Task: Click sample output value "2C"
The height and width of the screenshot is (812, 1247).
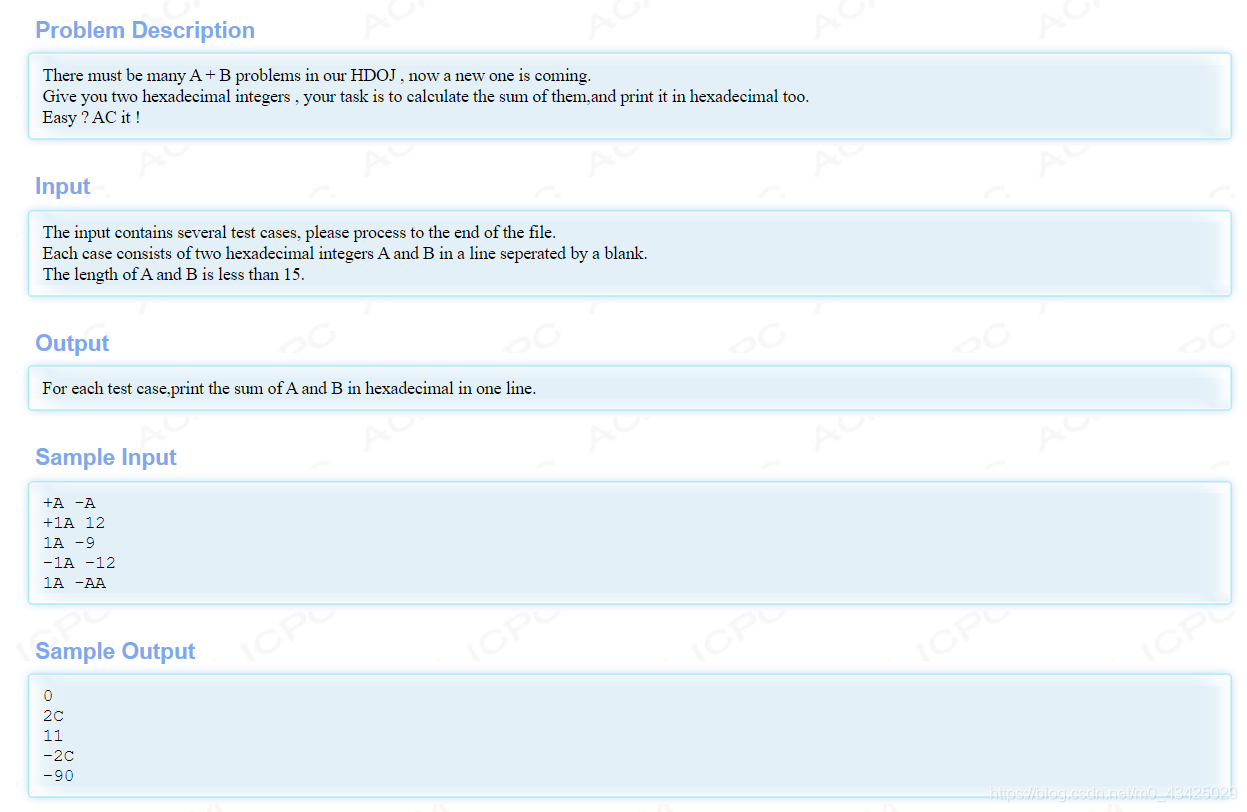Action: click(53, 716)
